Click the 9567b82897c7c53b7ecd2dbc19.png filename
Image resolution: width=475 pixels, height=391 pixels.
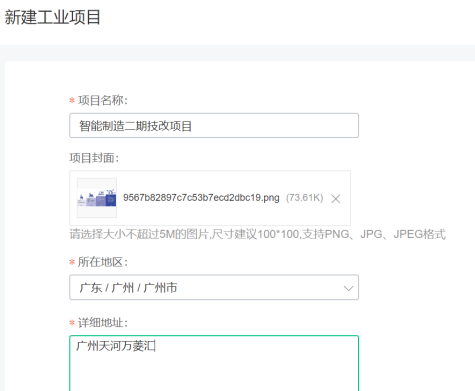coord(201,198)
